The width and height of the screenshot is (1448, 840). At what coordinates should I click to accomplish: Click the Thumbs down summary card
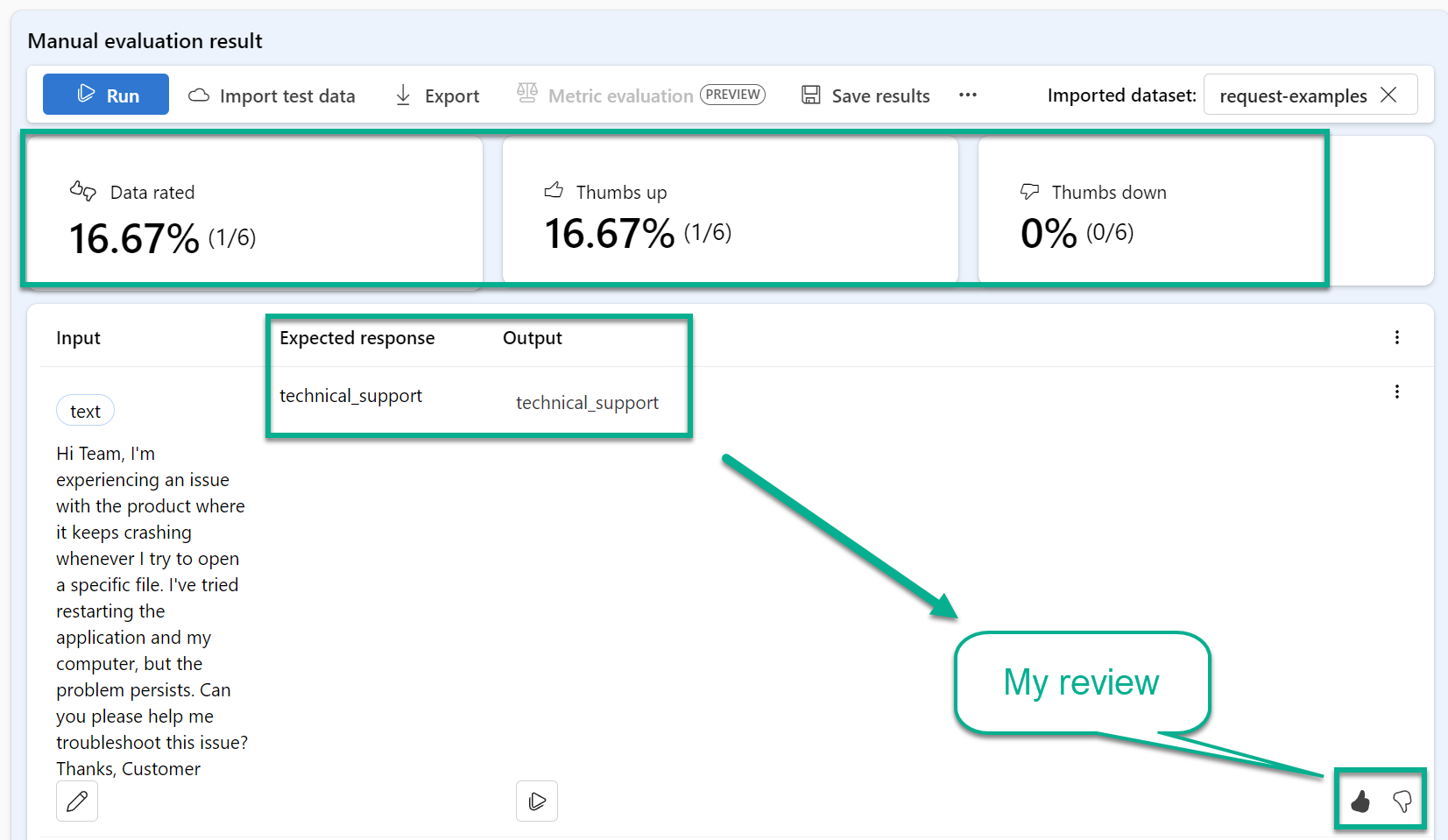(x=1149, y=211)
